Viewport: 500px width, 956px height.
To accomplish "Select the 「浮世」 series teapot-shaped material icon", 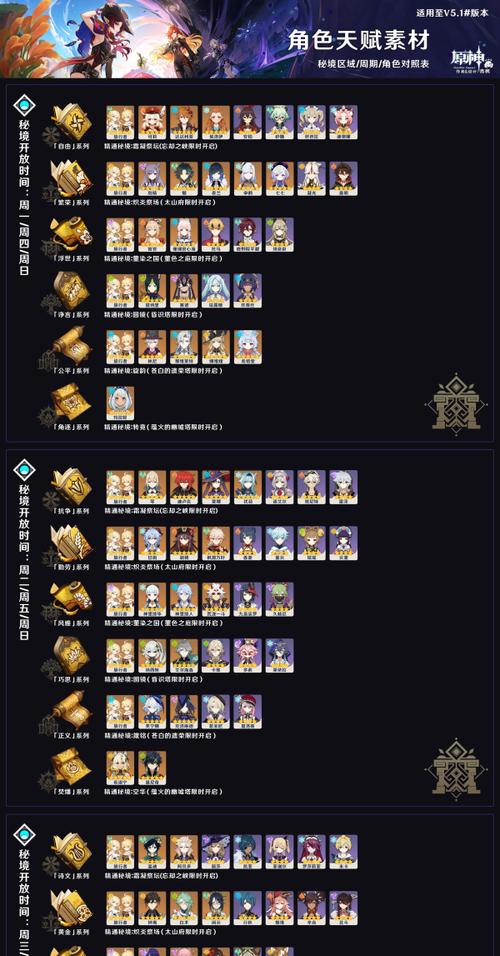I will [71, 234].
